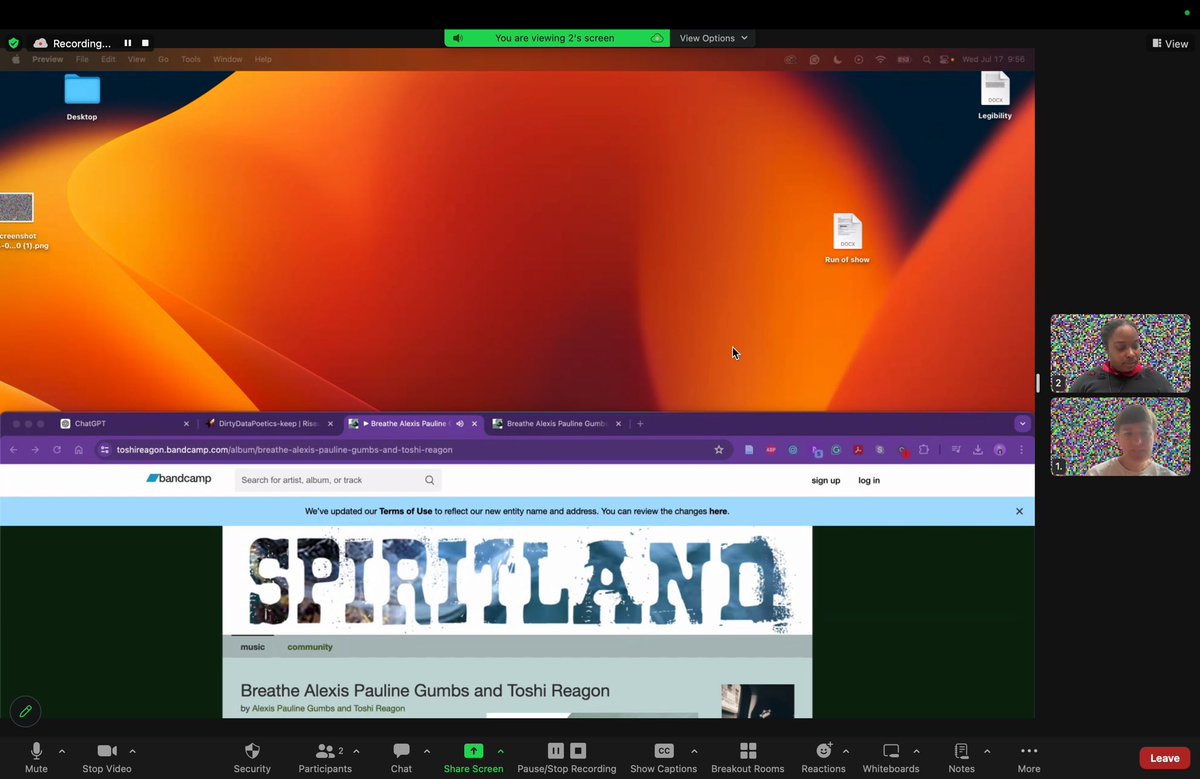Bookmark this page with the star
The image size is (1200, 779).
pyautogui.click(x=718, y=450)
